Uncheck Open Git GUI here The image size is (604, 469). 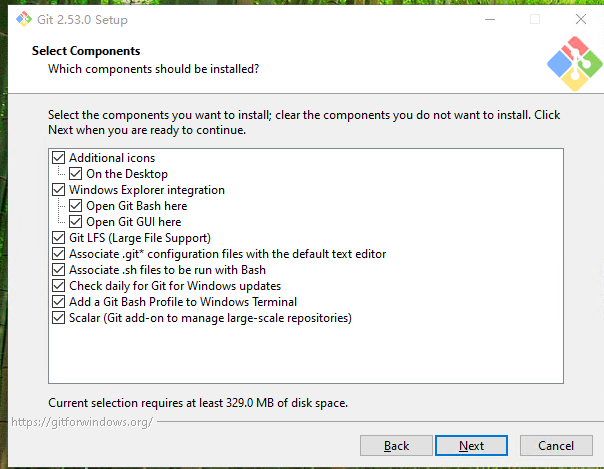(x=76, y=222)
